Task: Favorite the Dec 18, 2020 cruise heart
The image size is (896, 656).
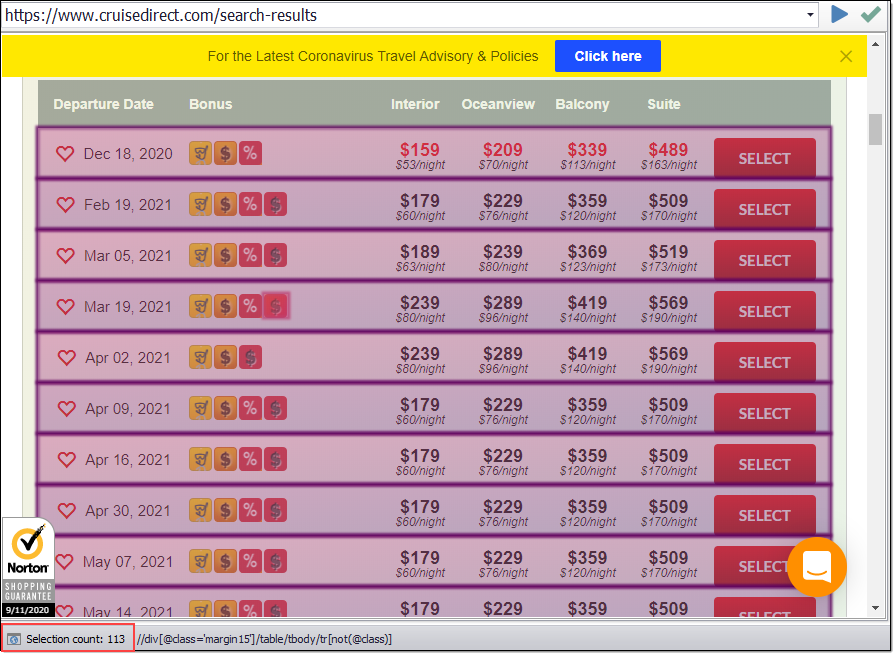Action: pyautogui.click(x=66, y=153)
